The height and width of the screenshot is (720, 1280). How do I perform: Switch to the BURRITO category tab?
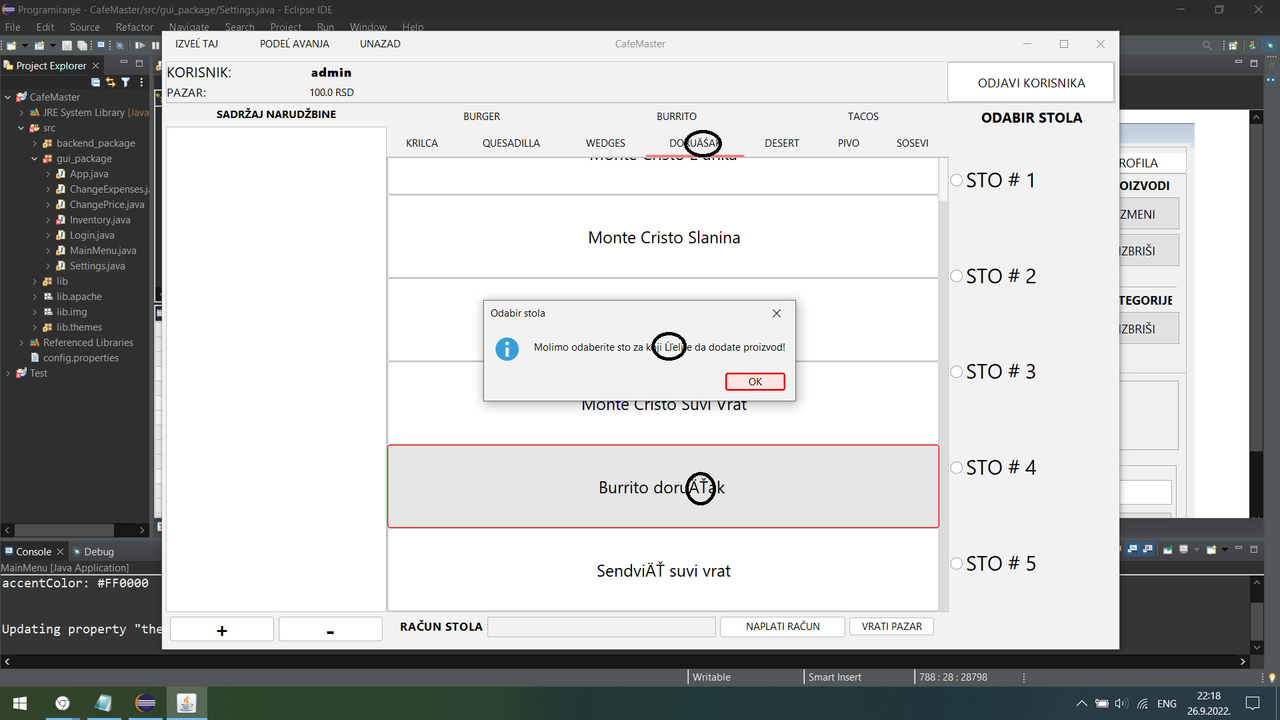point(676,116)
